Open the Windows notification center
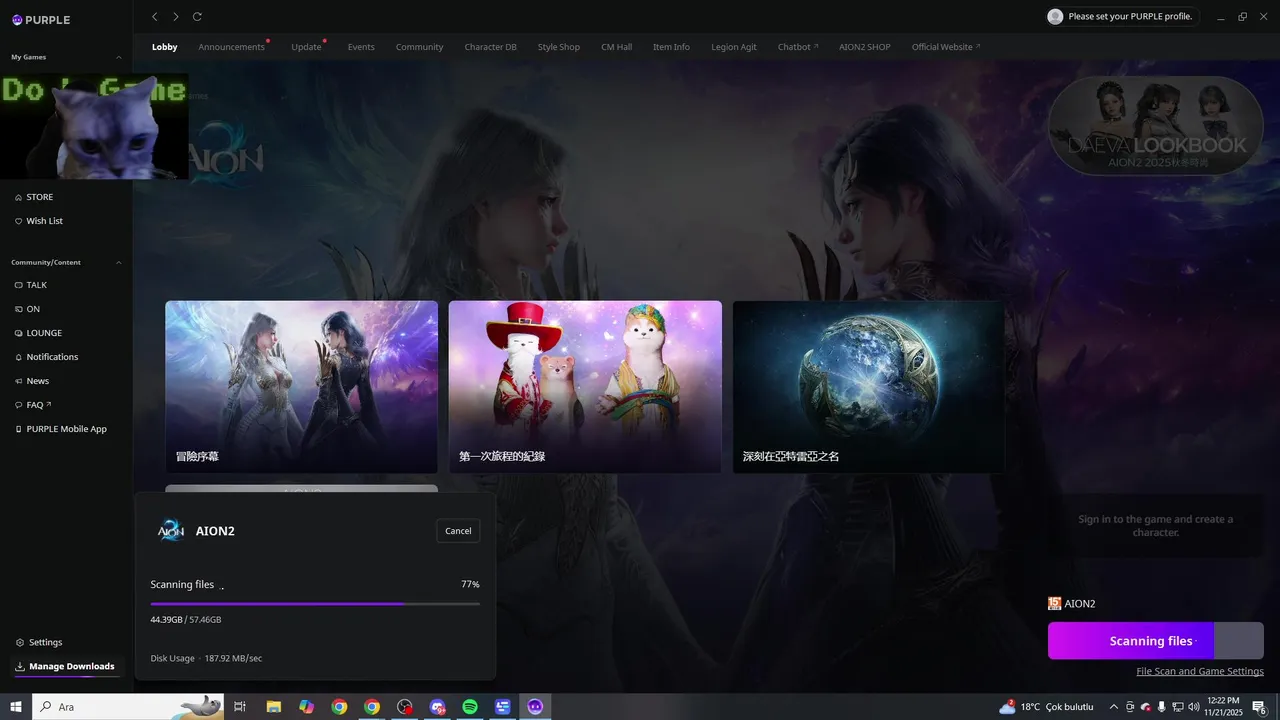This screenshot has width=1280, height=720. 1260,707
